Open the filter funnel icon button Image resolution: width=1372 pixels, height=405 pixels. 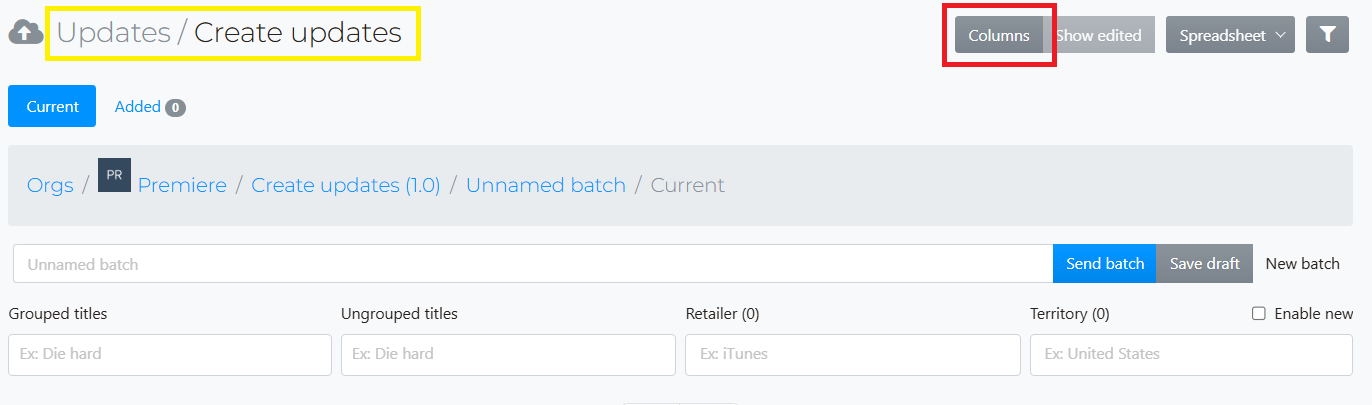point(1328,35)
